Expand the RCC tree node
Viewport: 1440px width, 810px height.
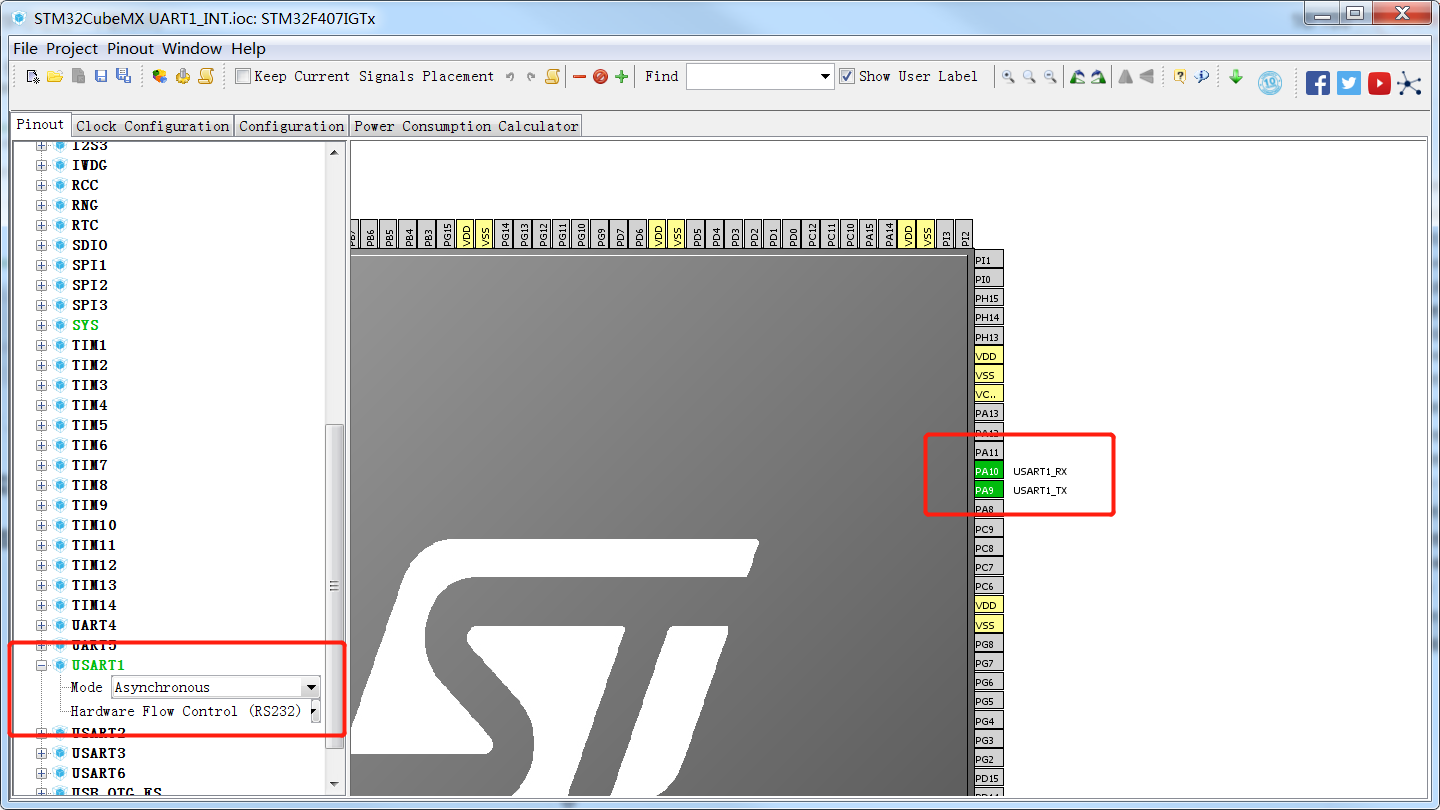[42, 185]
